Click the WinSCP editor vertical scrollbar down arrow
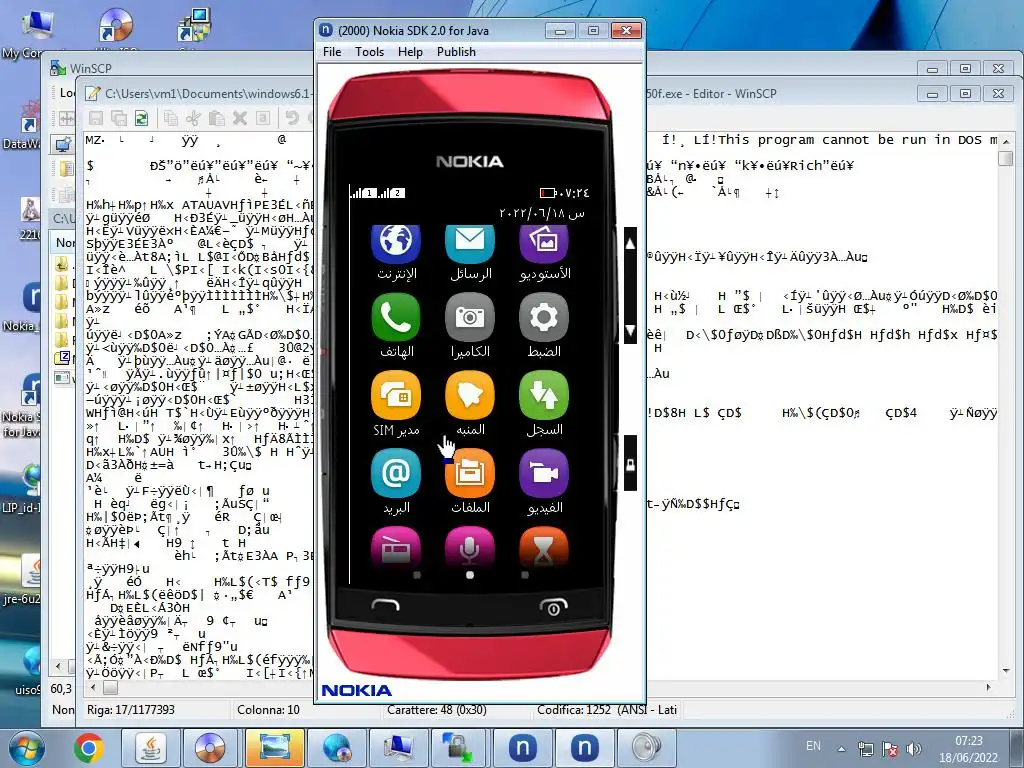 click(x=1006, y=671)
